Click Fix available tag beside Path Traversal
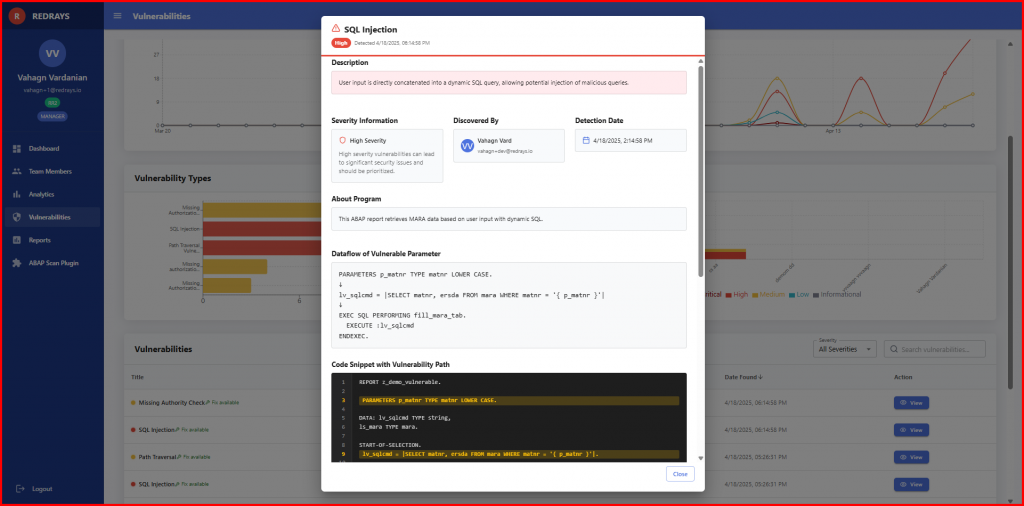The height and width of the screenshot is (506, 1024). 194,457
